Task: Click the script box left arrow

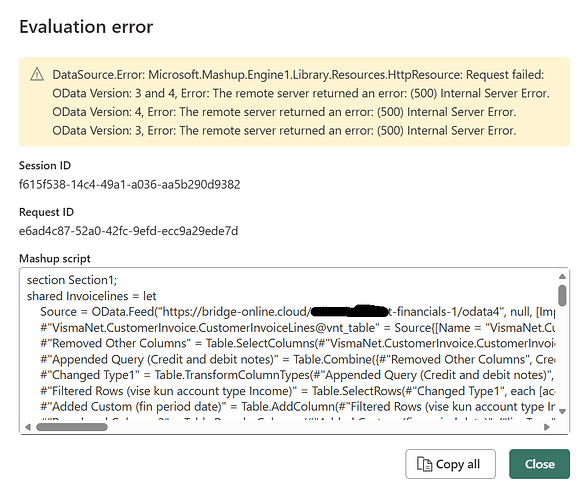Action: [28, 427]
